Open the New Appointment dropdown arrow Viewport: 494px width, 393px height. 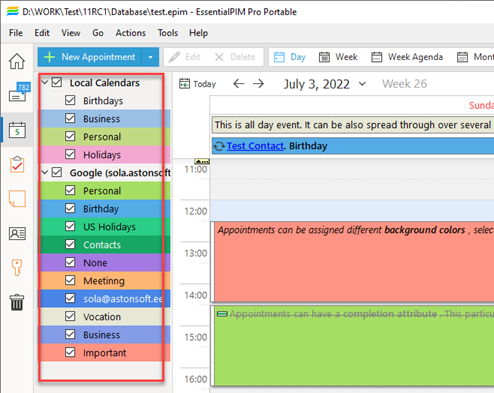pyautogui.click(x=150, y=57)
